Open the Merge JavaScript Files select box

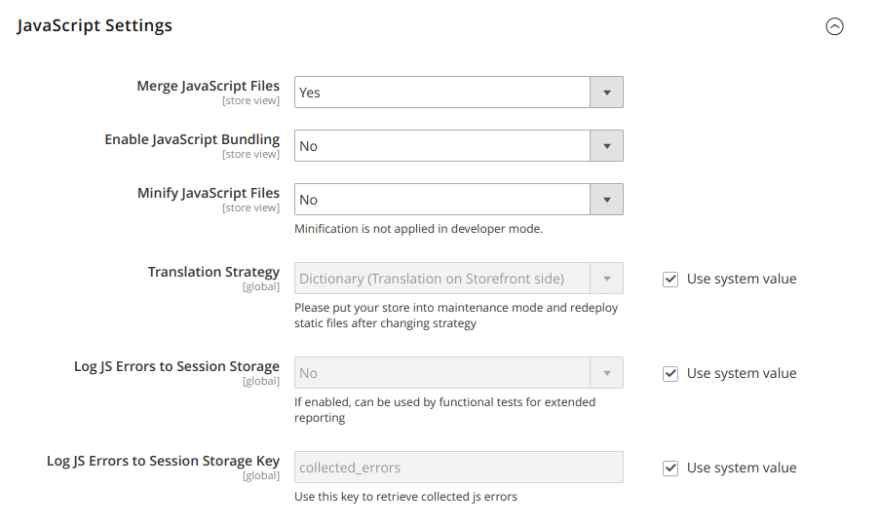tap(459, 92)
